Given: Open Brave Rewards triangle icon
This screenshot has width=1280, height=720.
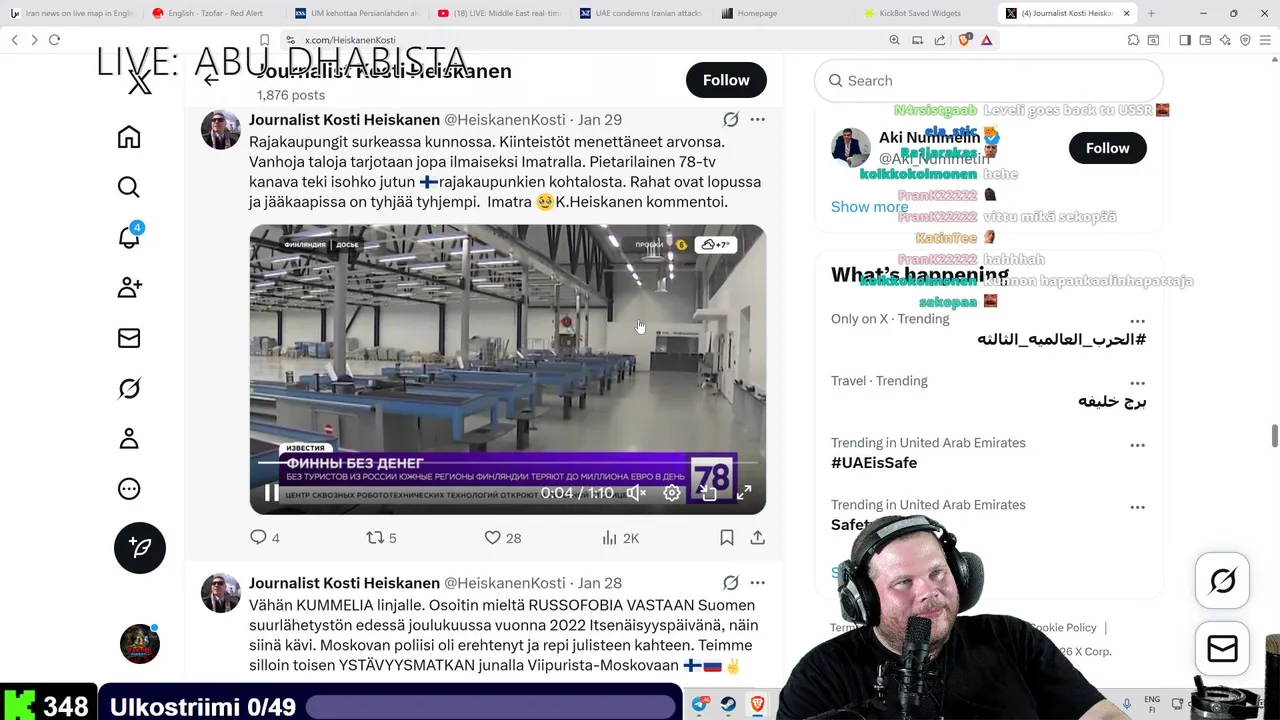Looking at the screenshot, I should pyautogui.click(x=987, y=40).
